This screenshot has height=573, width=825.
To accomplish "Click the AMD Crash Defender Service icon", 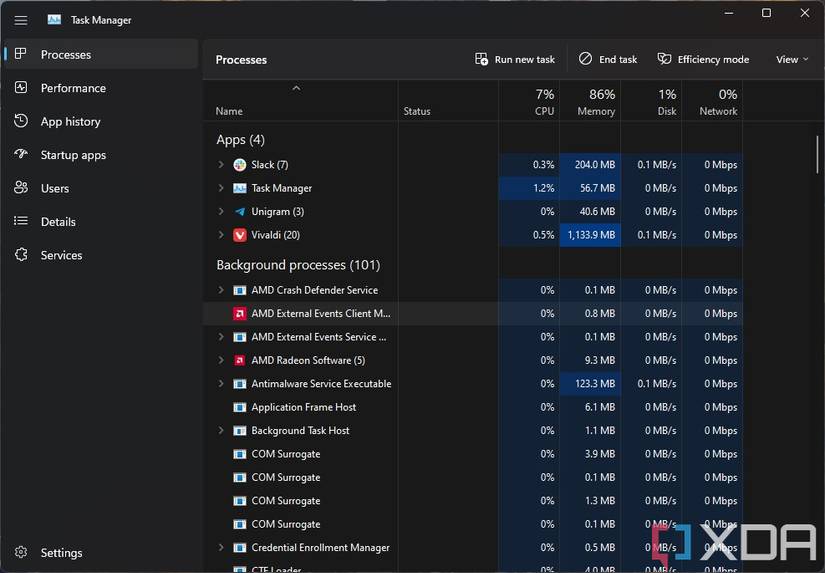I will (x=239, y=290).
